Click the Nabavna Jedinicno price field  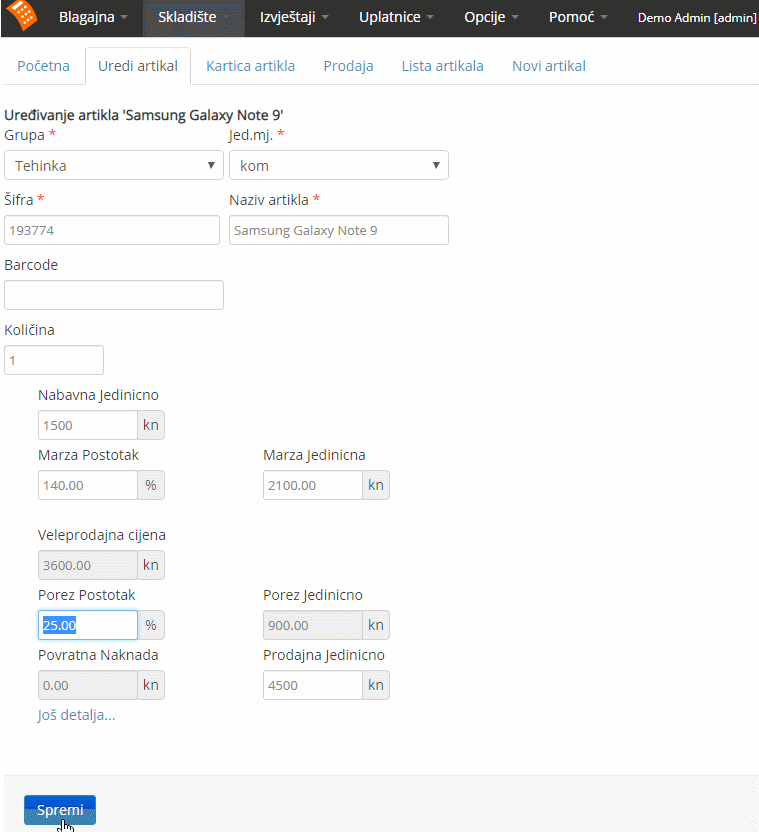pyautogui.click(x=88, y=425)
